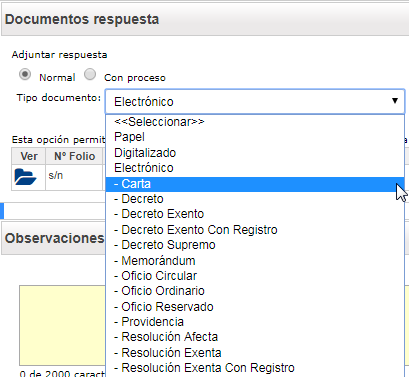Viewport: 412px width, 379px height.
Task: Select Decreto Exento from list
Action: click(255, 214)
